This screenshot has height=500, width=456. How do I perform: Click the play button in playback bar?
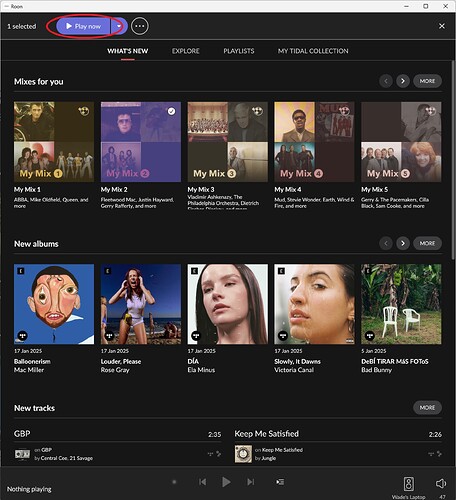226,482
